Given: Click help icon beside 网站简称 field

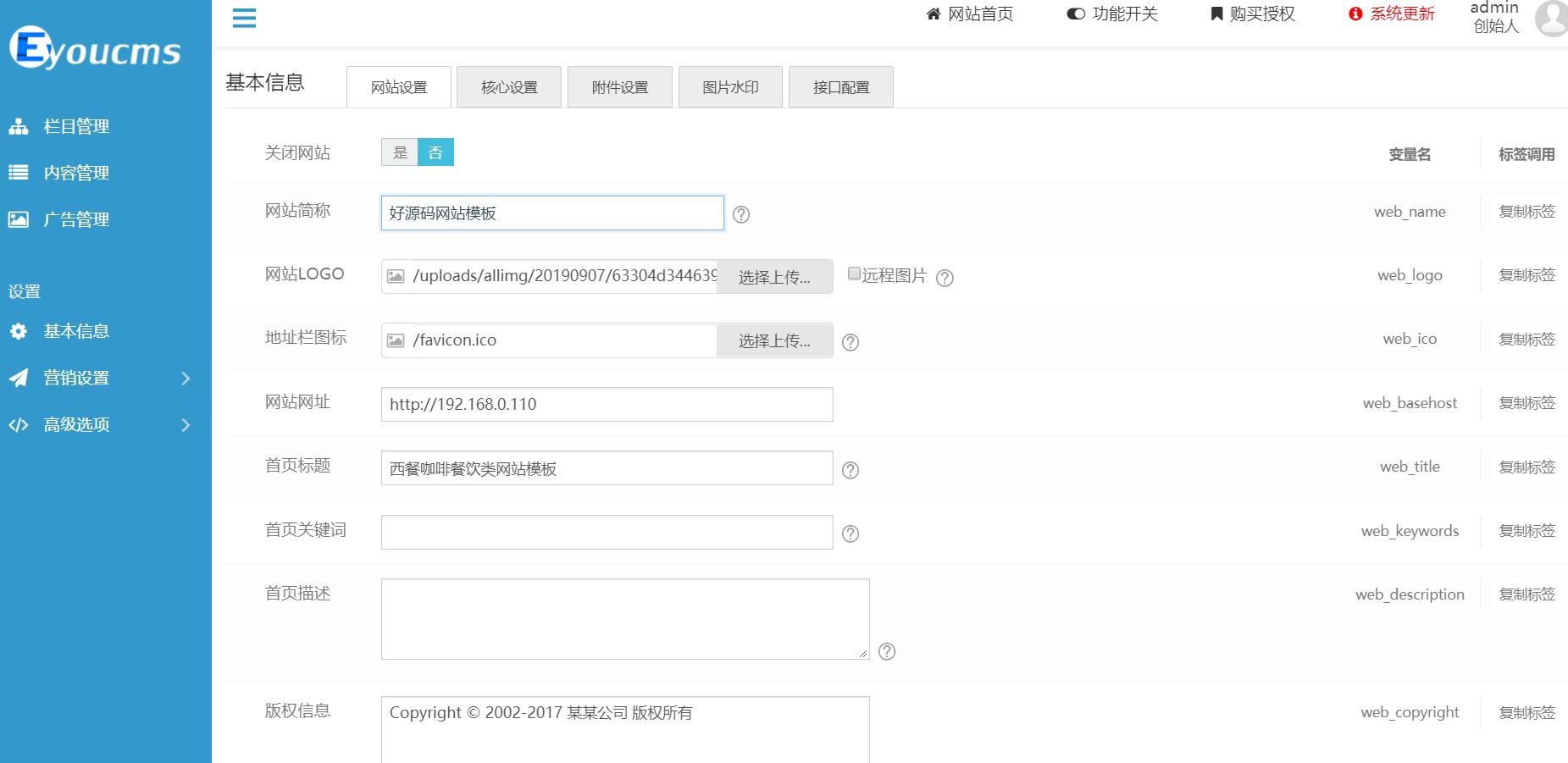Looking at the screenshot, I should (741, 214).
